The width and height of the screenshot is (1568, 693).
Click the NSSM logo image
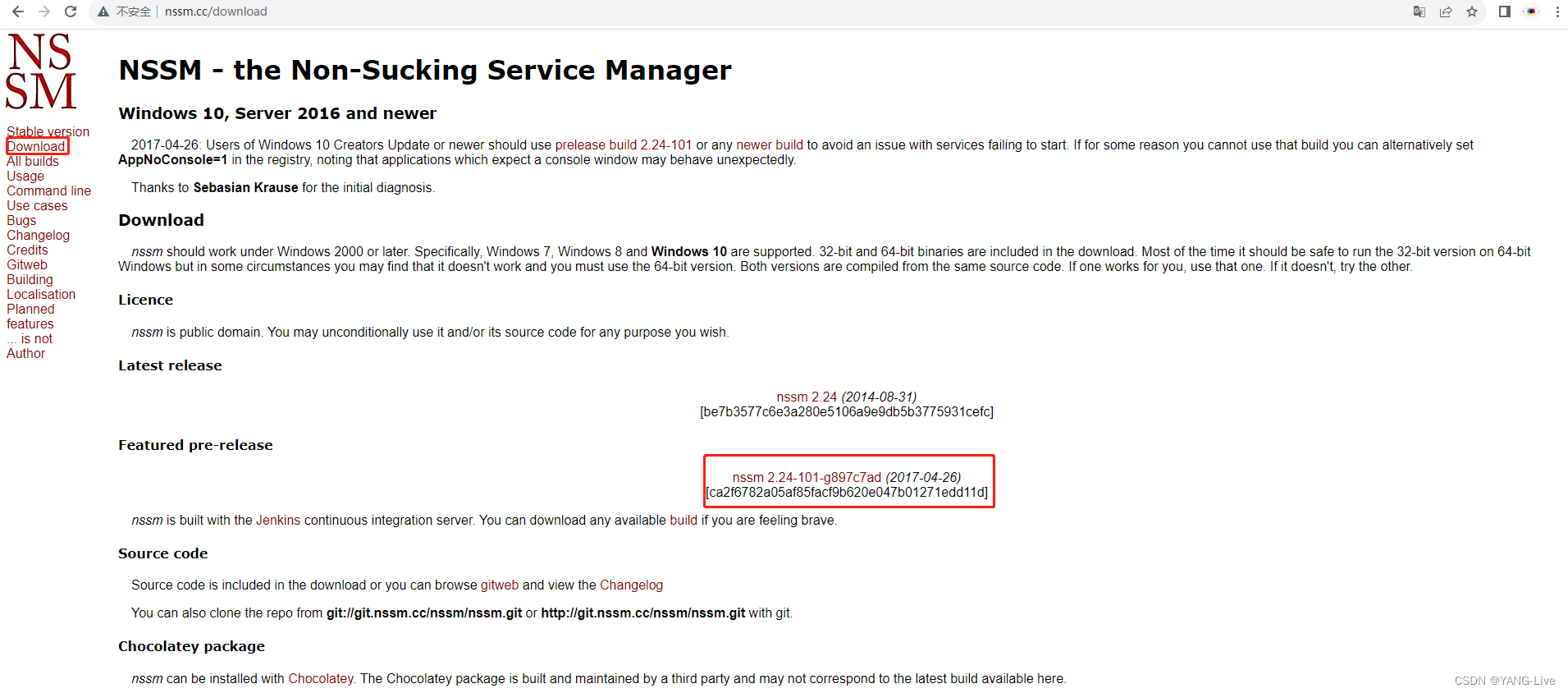41,71
